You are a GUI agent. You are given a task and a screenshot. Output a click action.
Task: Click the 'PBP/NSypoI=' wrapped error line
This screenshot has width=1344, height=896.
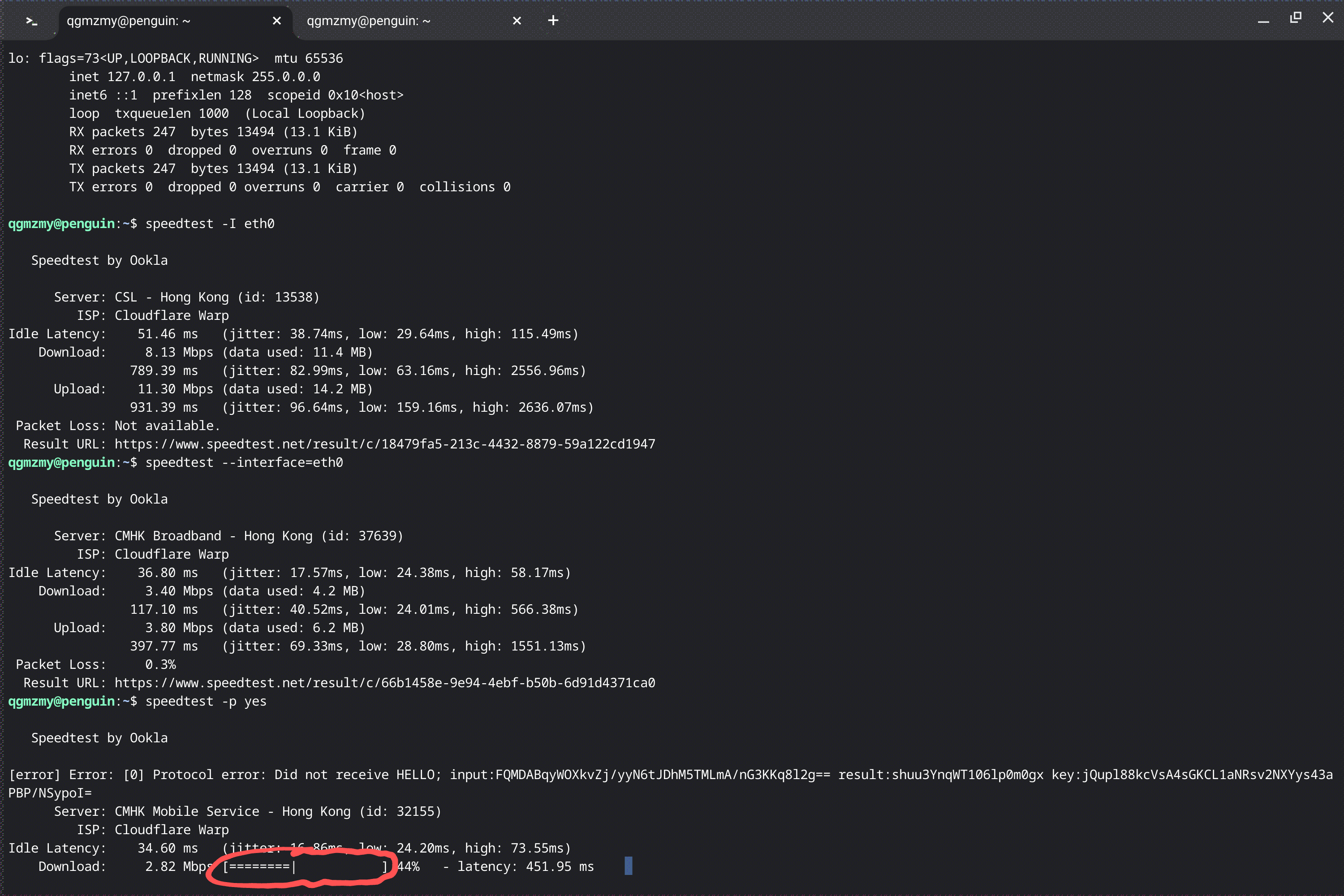pyautogui.click(x=50, y=793)
